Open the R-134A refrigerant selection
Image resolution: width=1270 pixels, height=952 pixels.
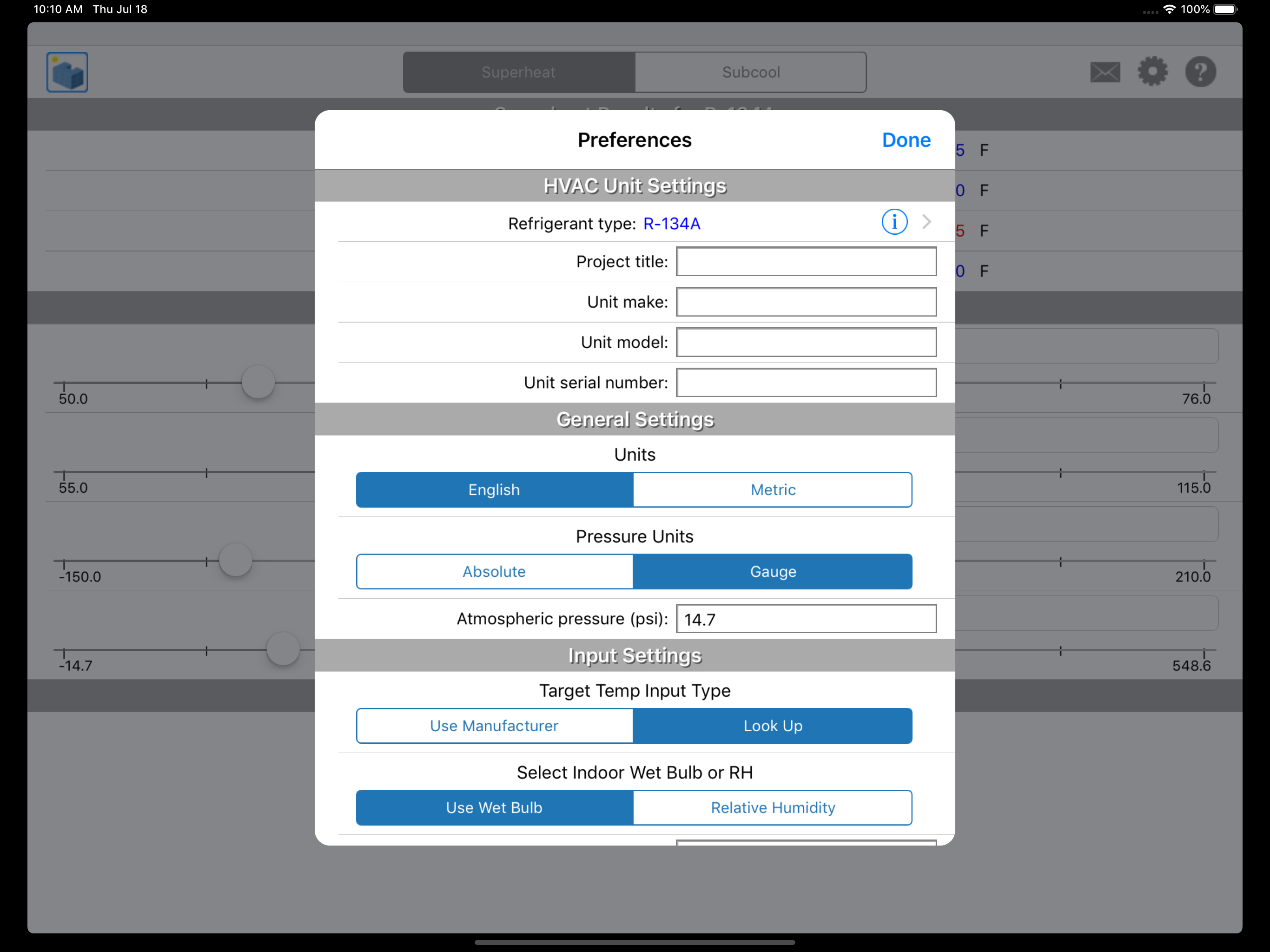[671, 224]
